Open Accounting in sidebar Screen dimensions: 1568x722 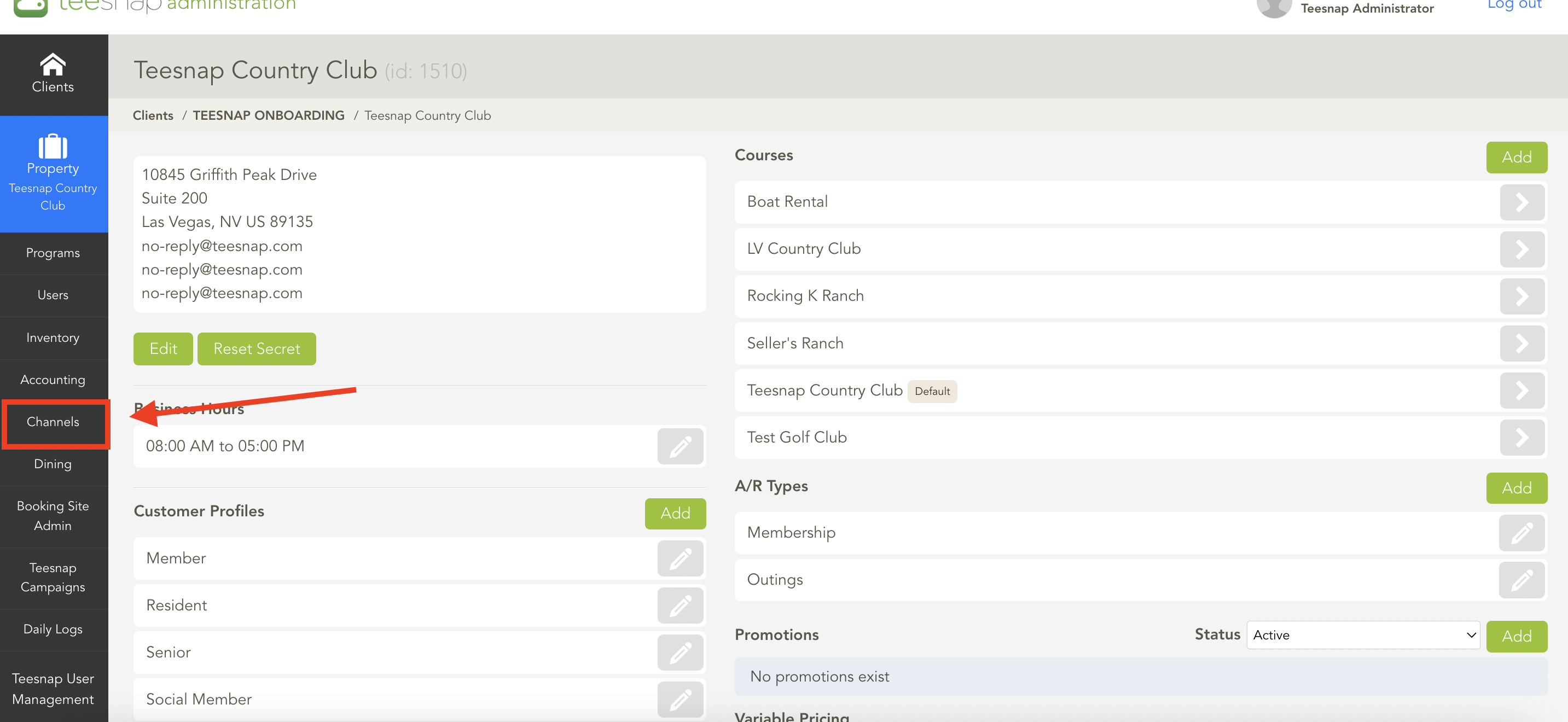coord(53,379)
